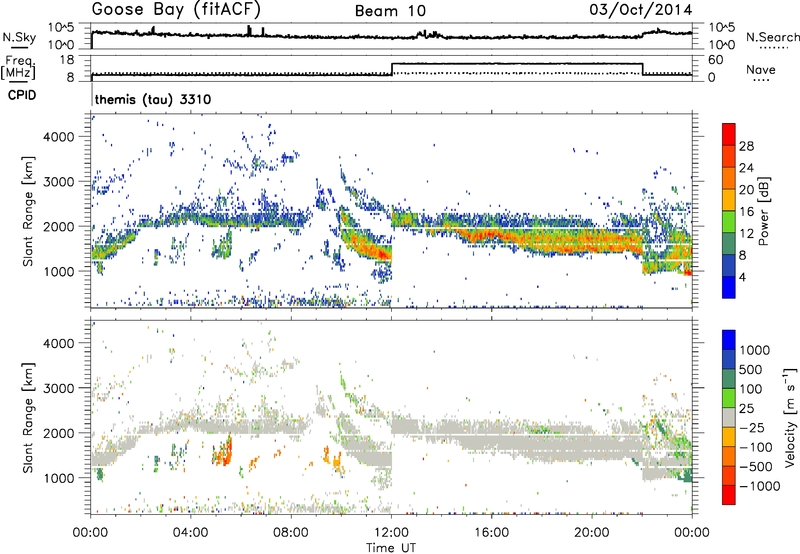Click the 'CPID' row label

[x=22, y=95]
